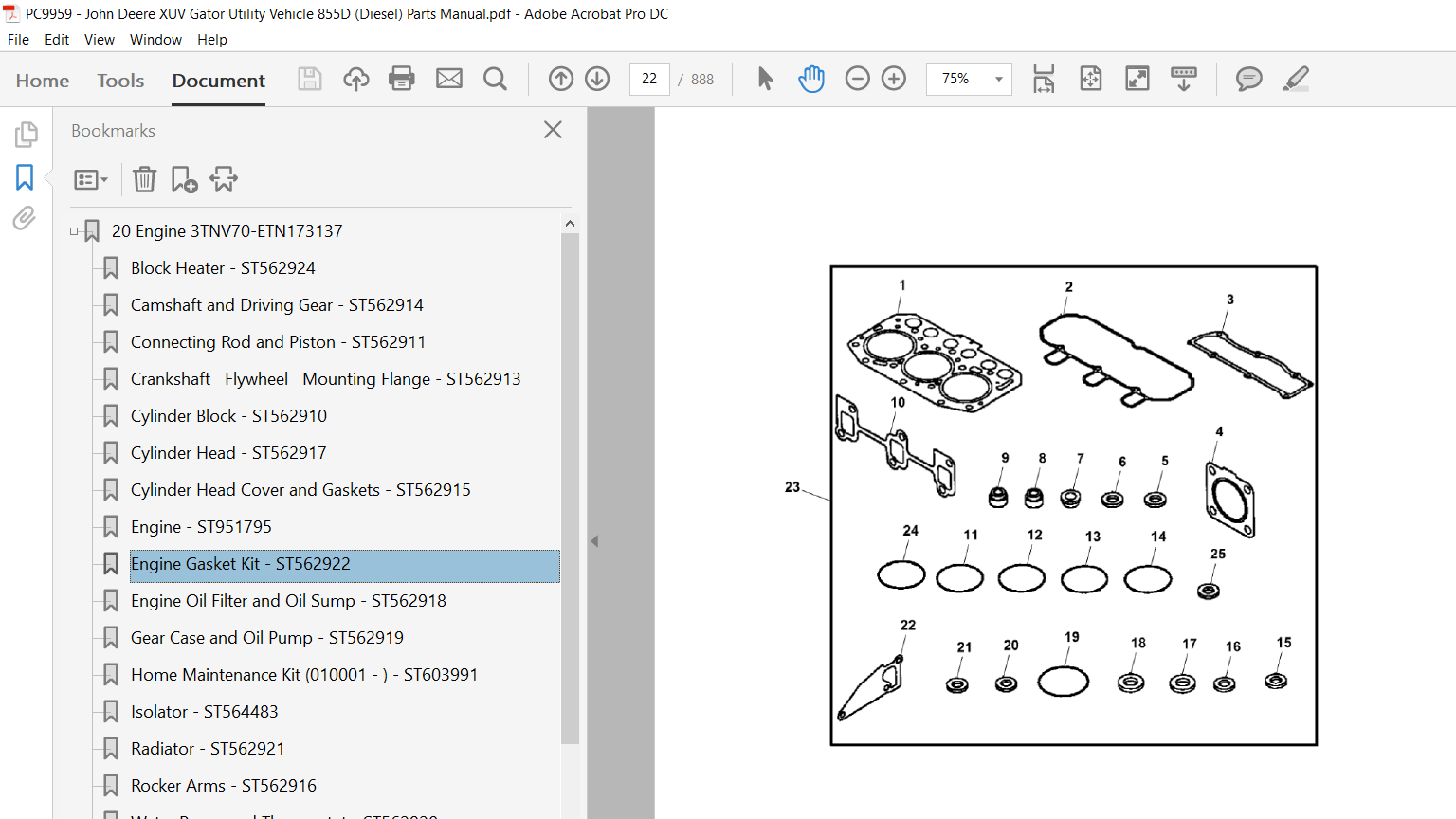The width and height of the screenshot is (1456, 819).
Task: Open the Page Thumbnails panel
Action: (26, 135)
